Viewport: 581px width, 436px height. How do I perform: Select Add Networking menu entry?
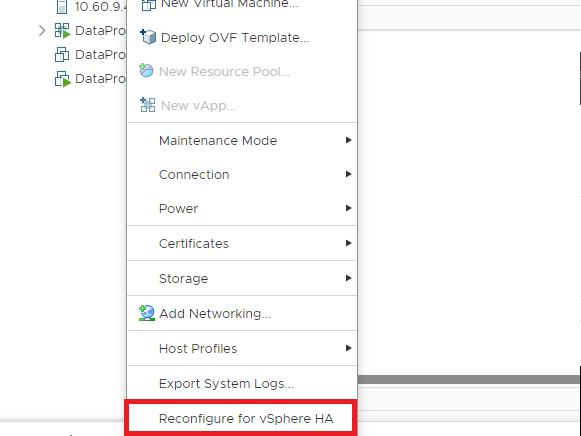(242, 313)
